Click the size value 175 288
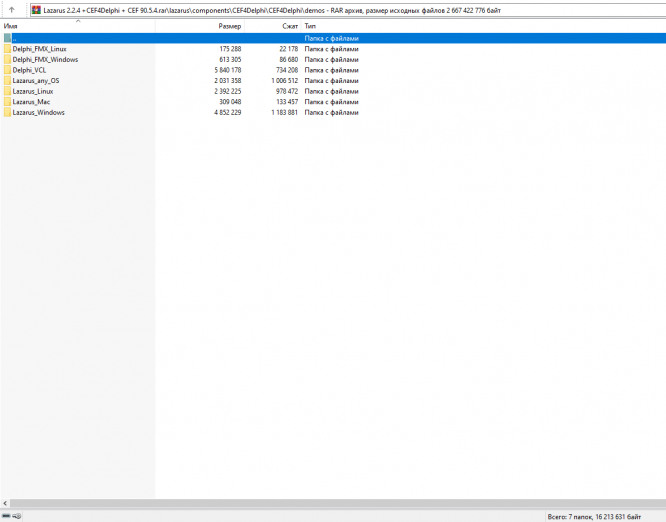This screenshot has width=666, height=522. tap(230, 49)
